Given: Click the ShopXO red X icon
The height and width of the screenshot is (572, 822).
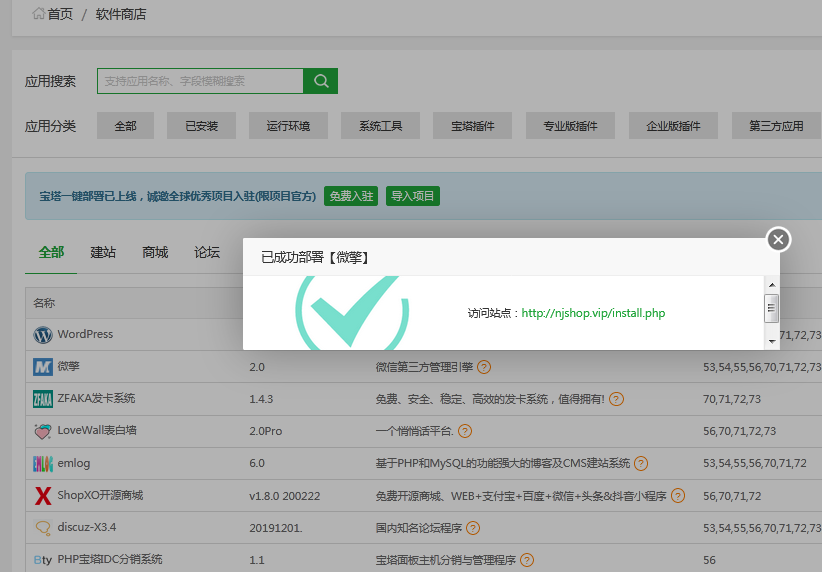Looking at the screenshot, I should 42,496.
